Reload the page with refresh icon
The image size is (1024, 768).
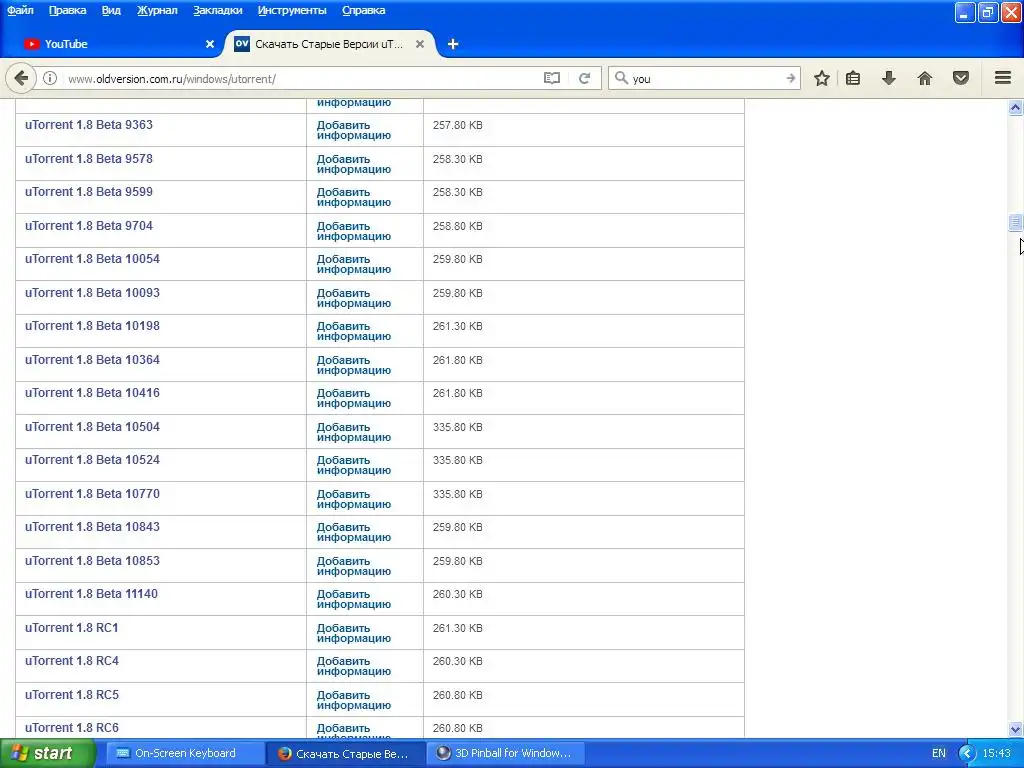point(584,78)
